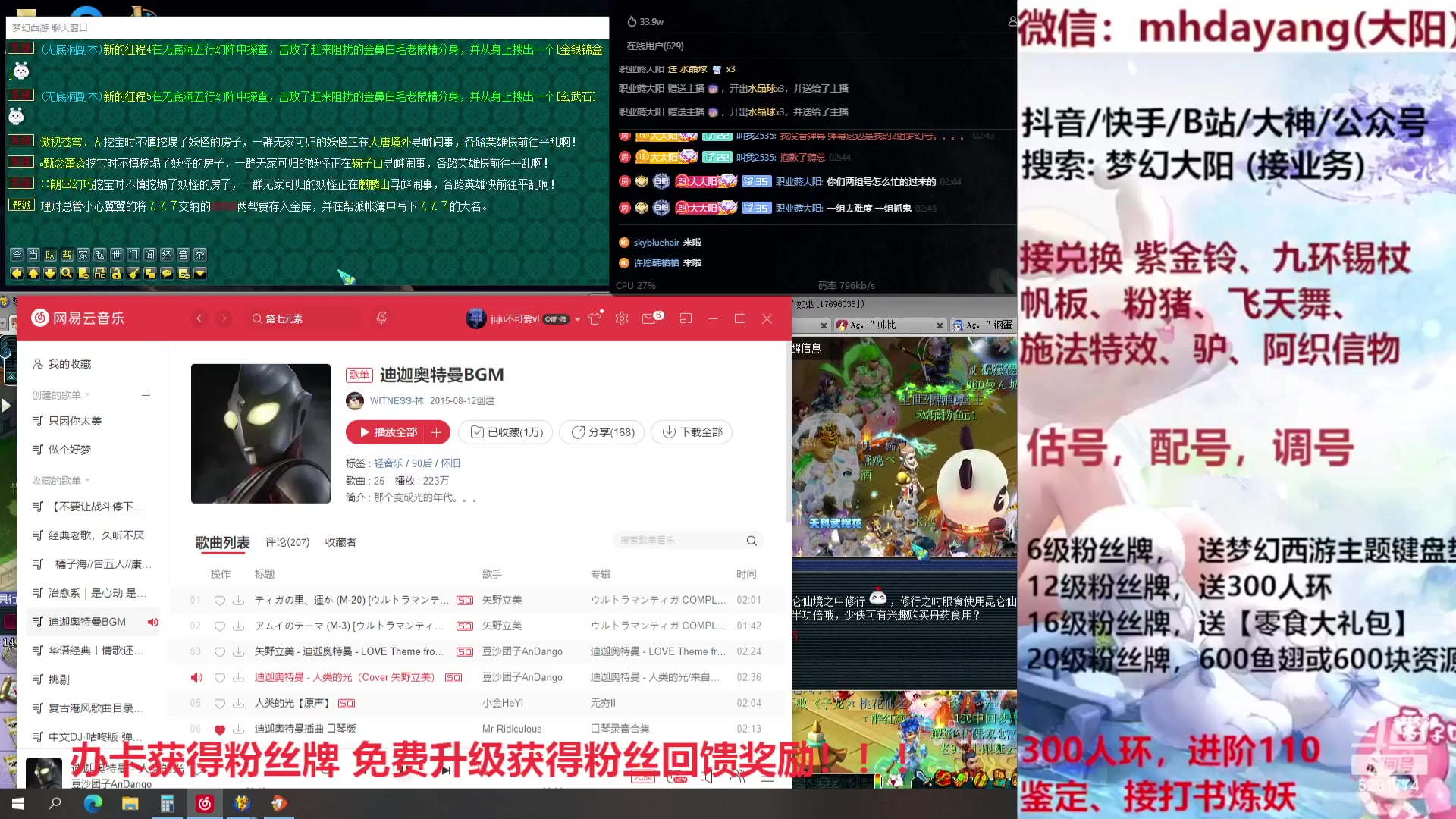
Task: Click the 怀旧 tag link
Action: tap(450, 463)
